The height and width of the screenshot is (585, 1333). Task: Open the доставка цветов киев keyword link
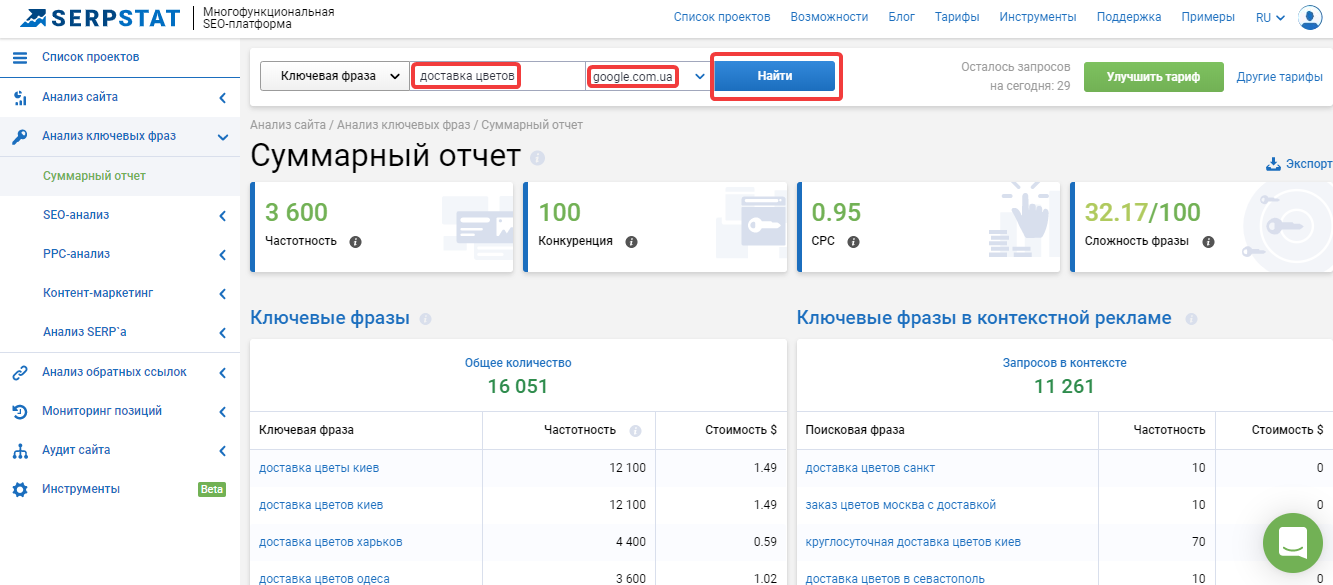pyautogui.click(x=321, y=505)
